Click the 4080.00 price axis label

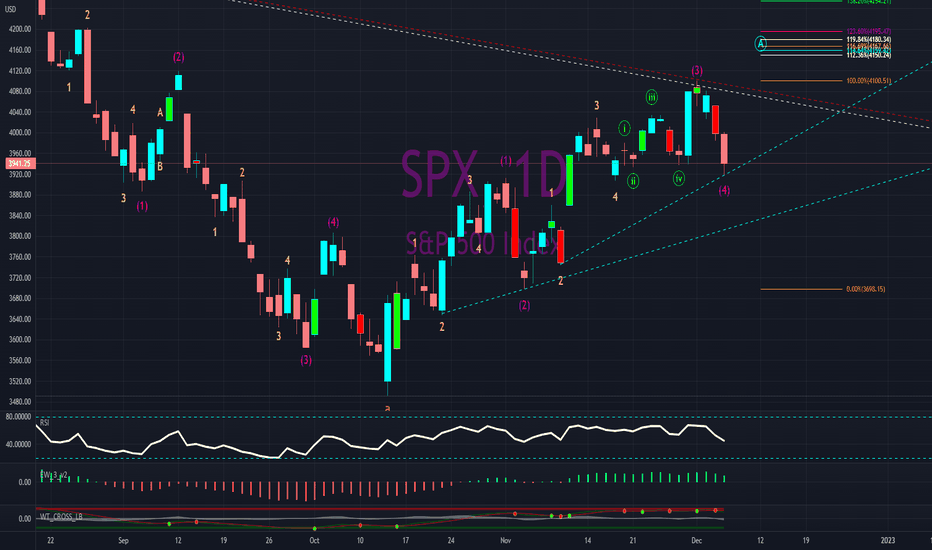[x=20, y=92]
